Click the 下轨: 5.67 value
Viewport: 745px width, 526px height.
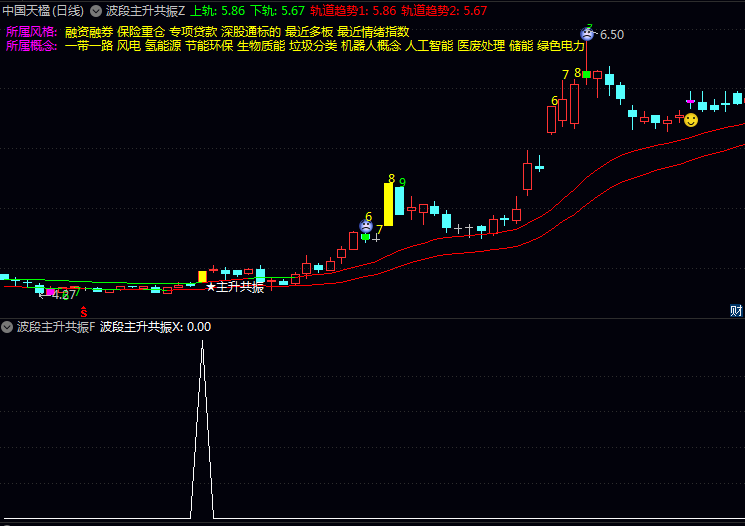click(x=277, y=10)
